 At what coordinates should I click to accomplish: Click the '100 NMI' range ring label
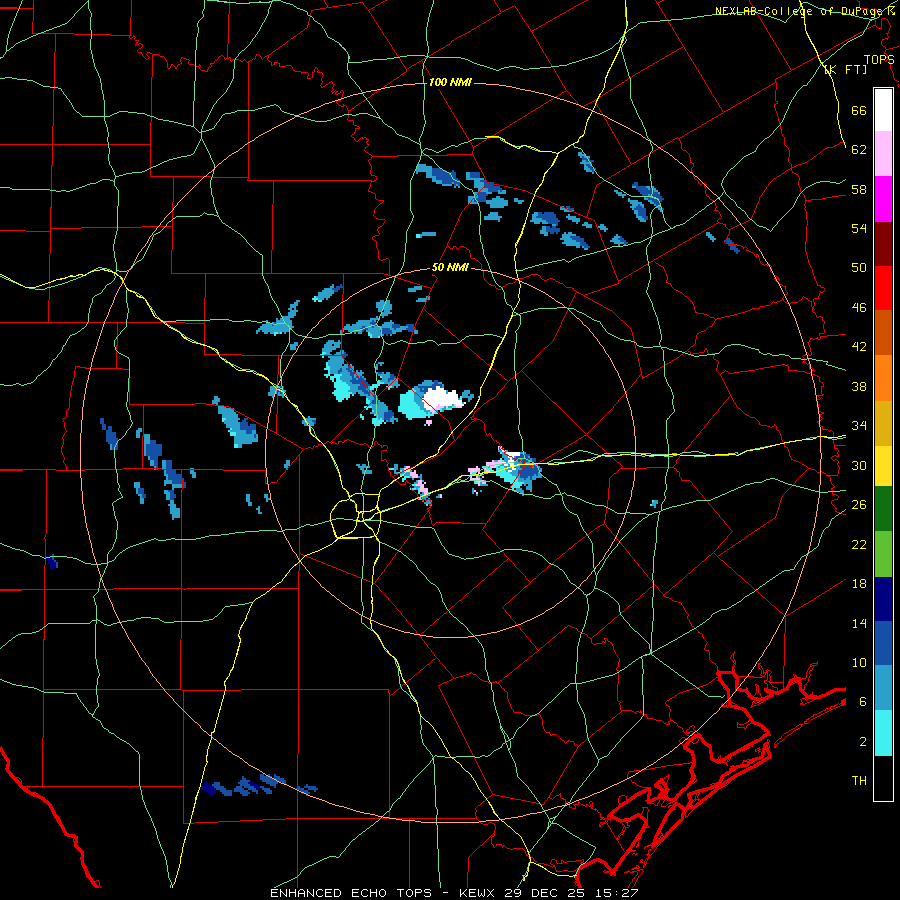[x=450, y=82]
